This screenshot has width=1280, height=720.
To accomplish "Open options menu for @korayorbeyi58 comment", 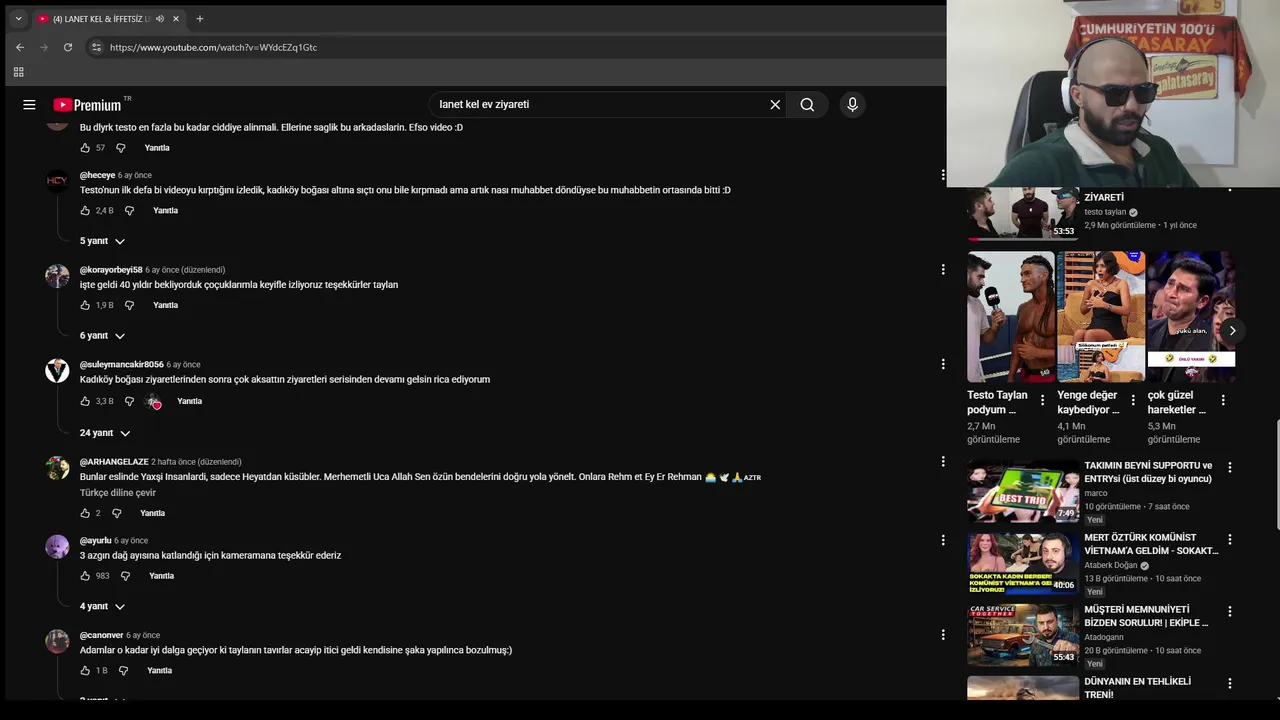I will coord(942,270).
